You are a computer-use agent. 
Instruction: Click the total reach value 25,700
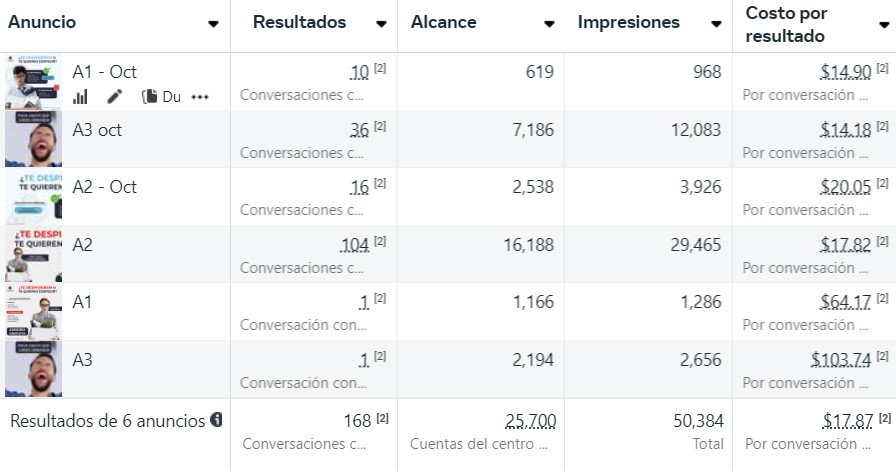pos(531,421)
